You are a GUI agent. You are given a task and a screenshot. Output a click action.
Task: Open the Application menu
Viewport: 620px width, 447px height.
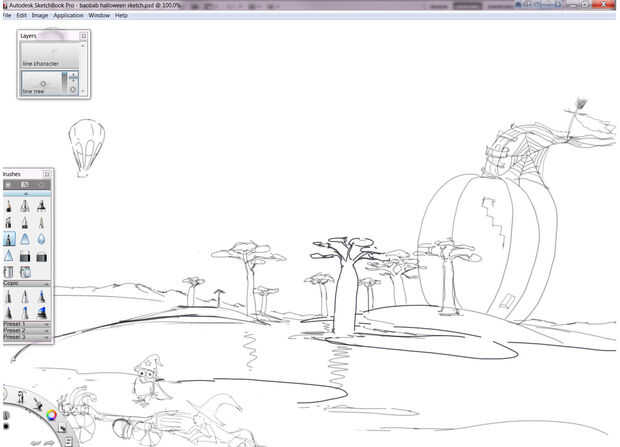68,15
